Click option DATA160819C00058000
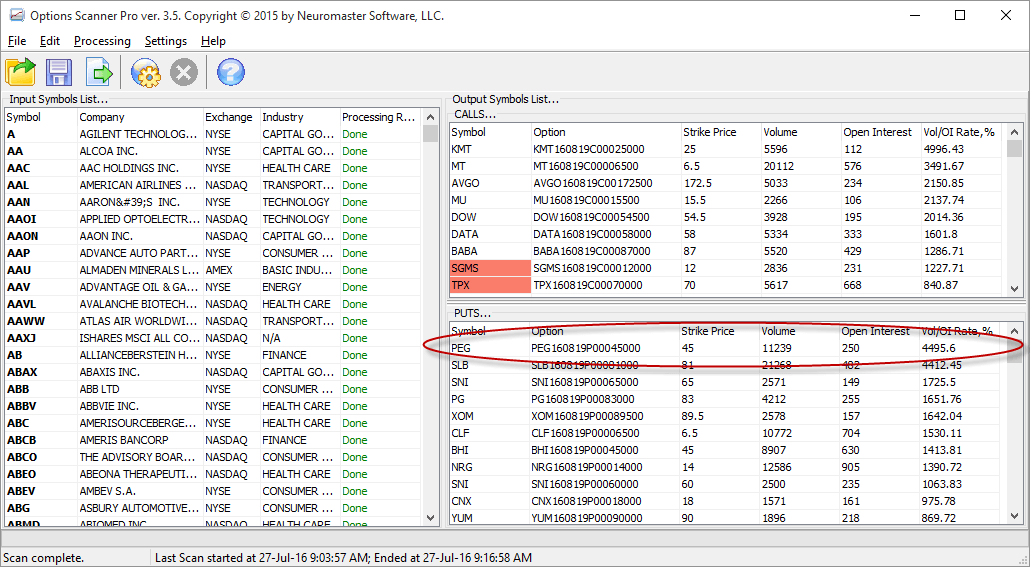This screenshot has height=567, width=1030. [592, 235]
